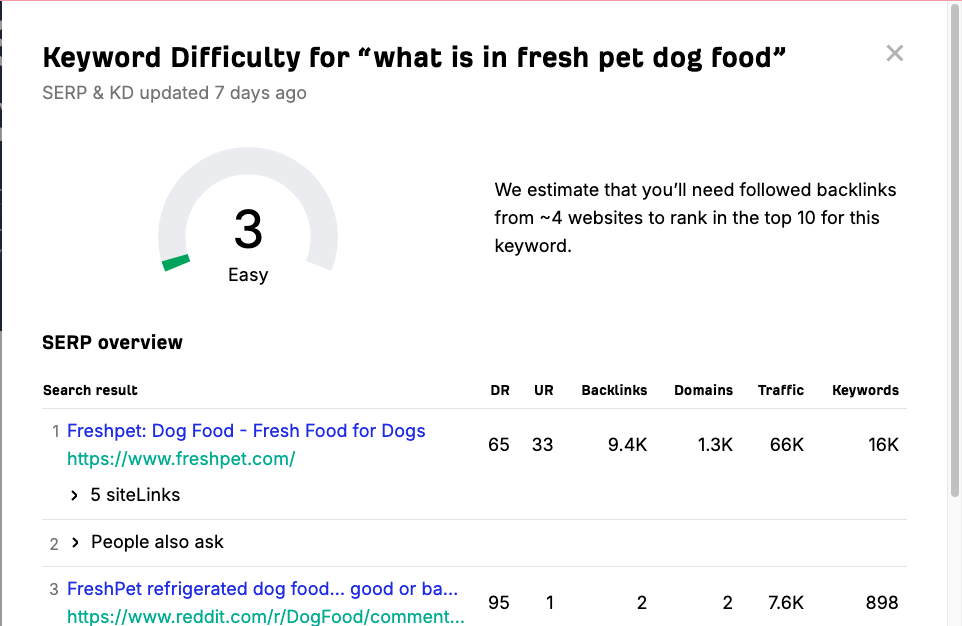Click the UR column header

click(543, 390)
